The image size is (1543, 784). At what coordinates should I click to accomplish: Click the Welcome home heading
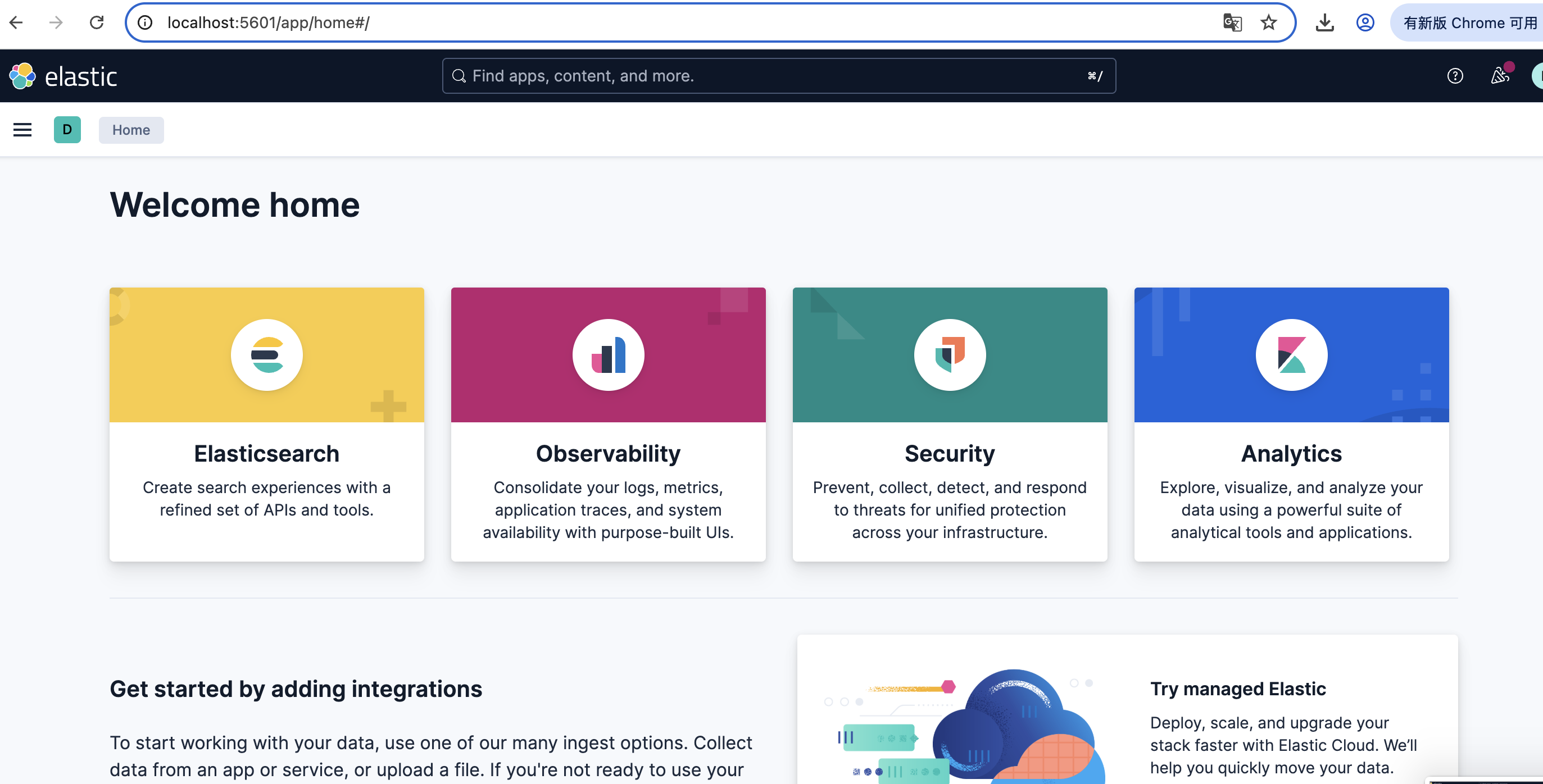pos(235,204)
